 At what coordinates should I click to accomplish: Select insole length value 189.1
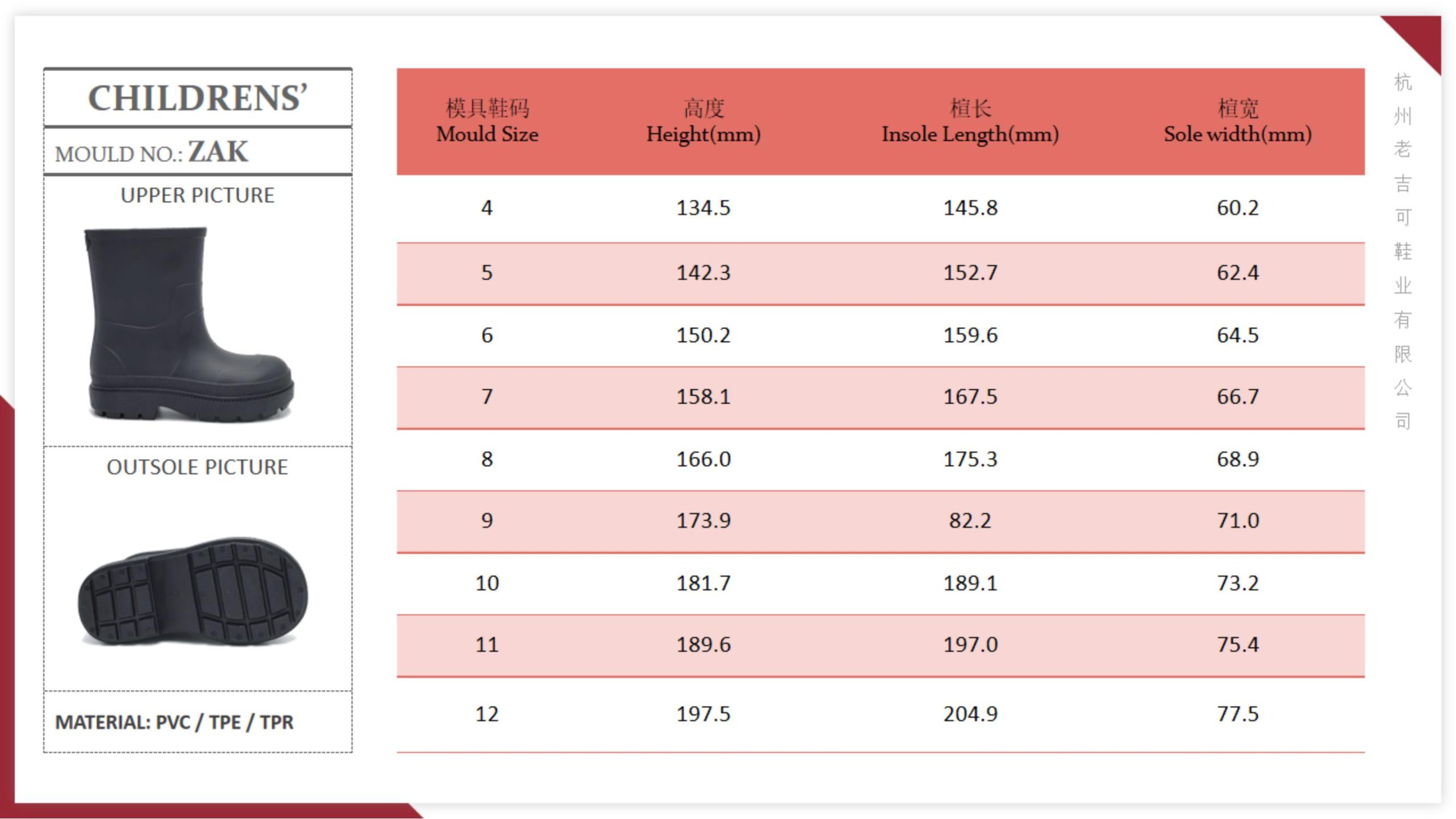[970, 583]
